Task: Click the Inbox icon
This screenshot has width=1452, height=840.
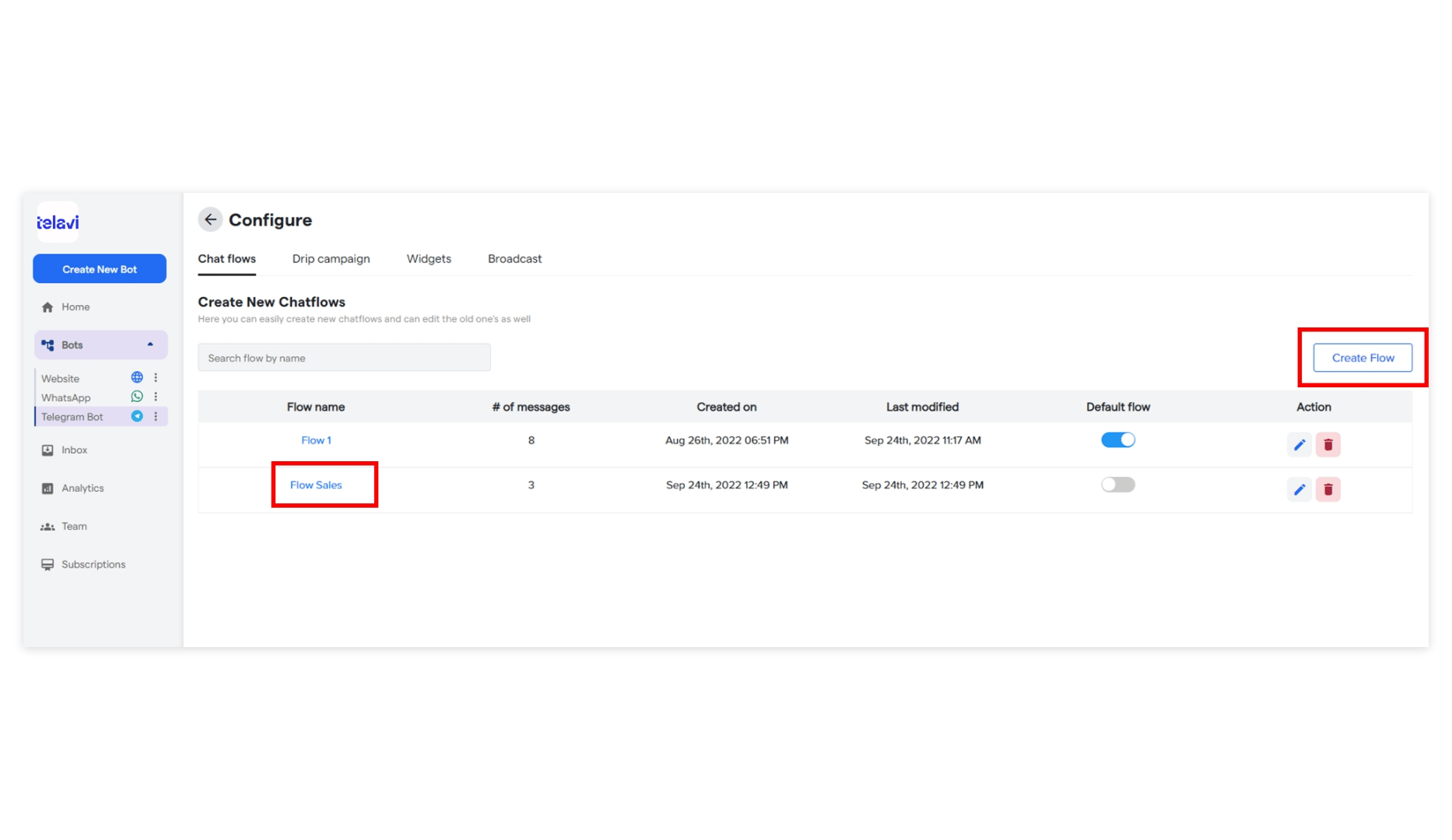Action: tap(47, 450)
